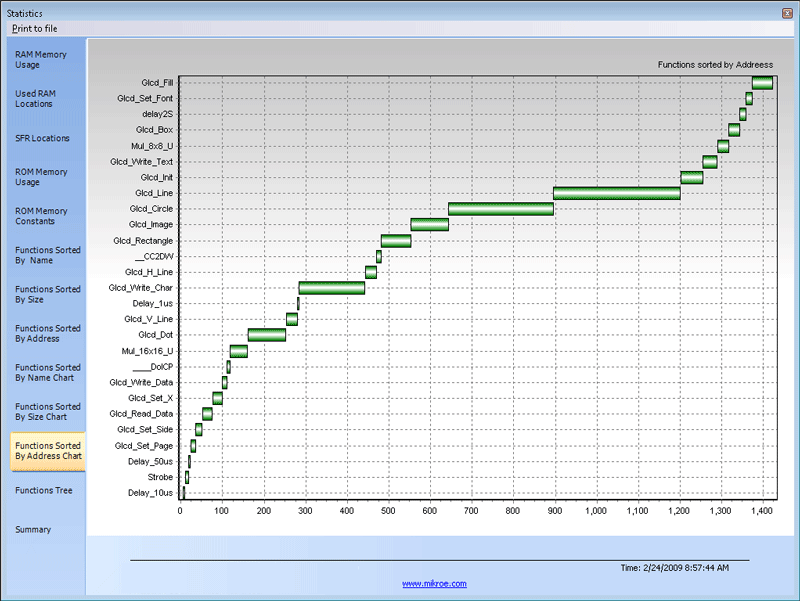
Task: Click the Glcd_Write_Char bar in chart
Action: pyautogui.click(x=332, y=288)
